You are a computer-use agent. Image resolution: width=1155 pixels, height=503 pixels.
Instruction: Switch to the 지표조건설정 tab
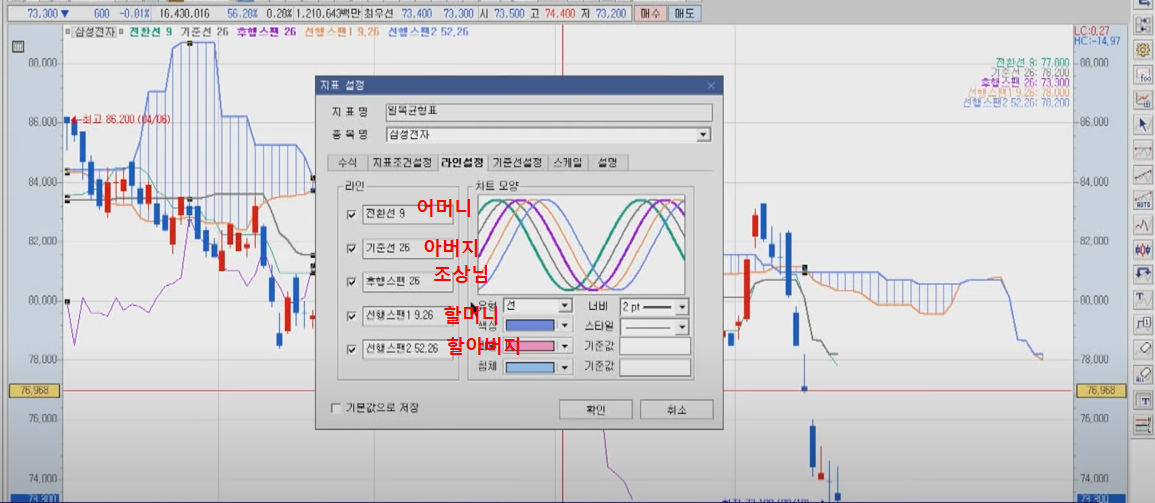pyautogui.click(x=401, y=163)
